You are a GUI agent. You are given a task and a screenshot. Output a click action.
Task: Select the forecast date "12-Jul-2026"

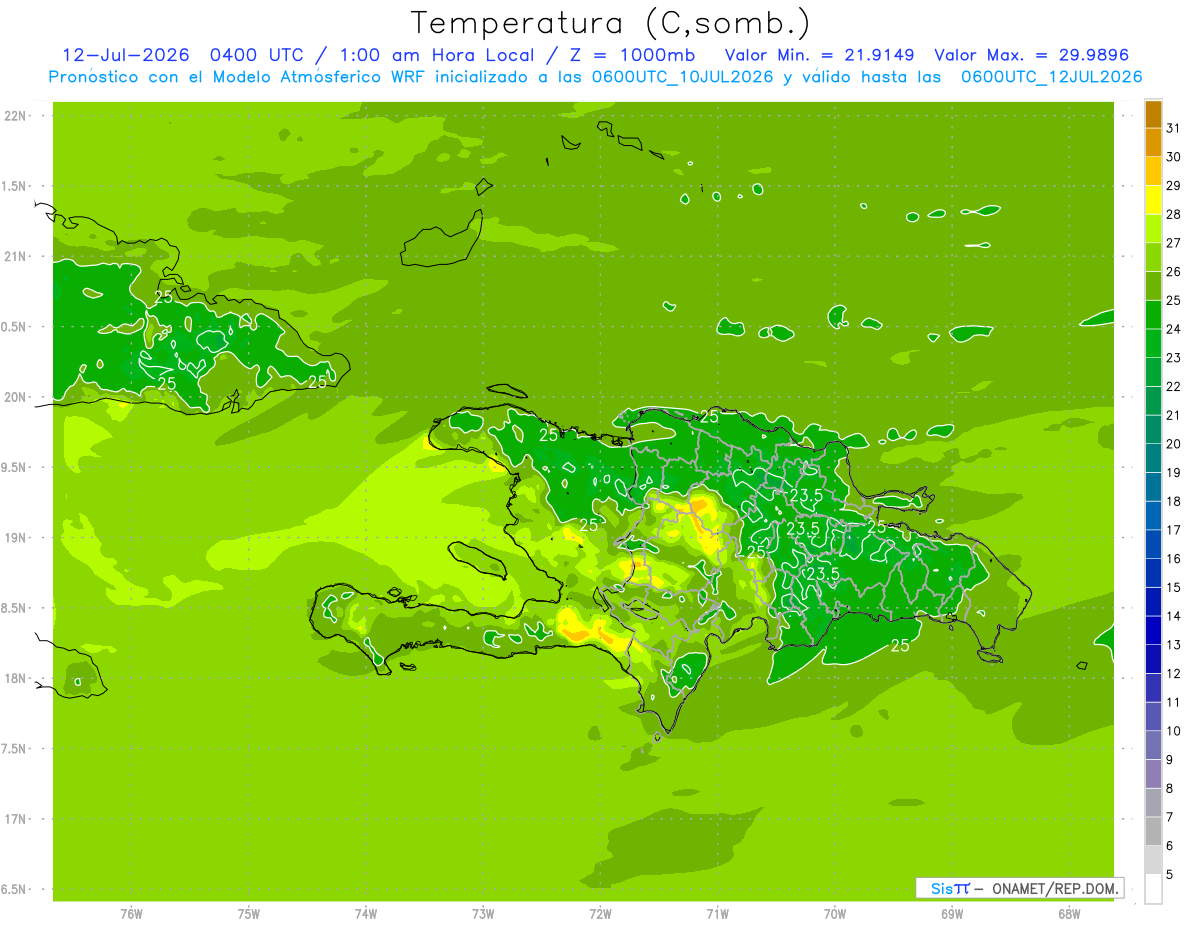[126, 55]
